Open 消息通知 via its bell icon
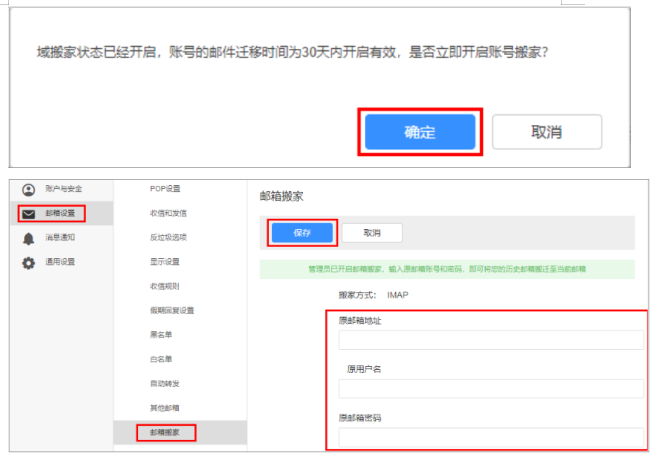This screenshot has width=660, height=463. tap(29, 239)
